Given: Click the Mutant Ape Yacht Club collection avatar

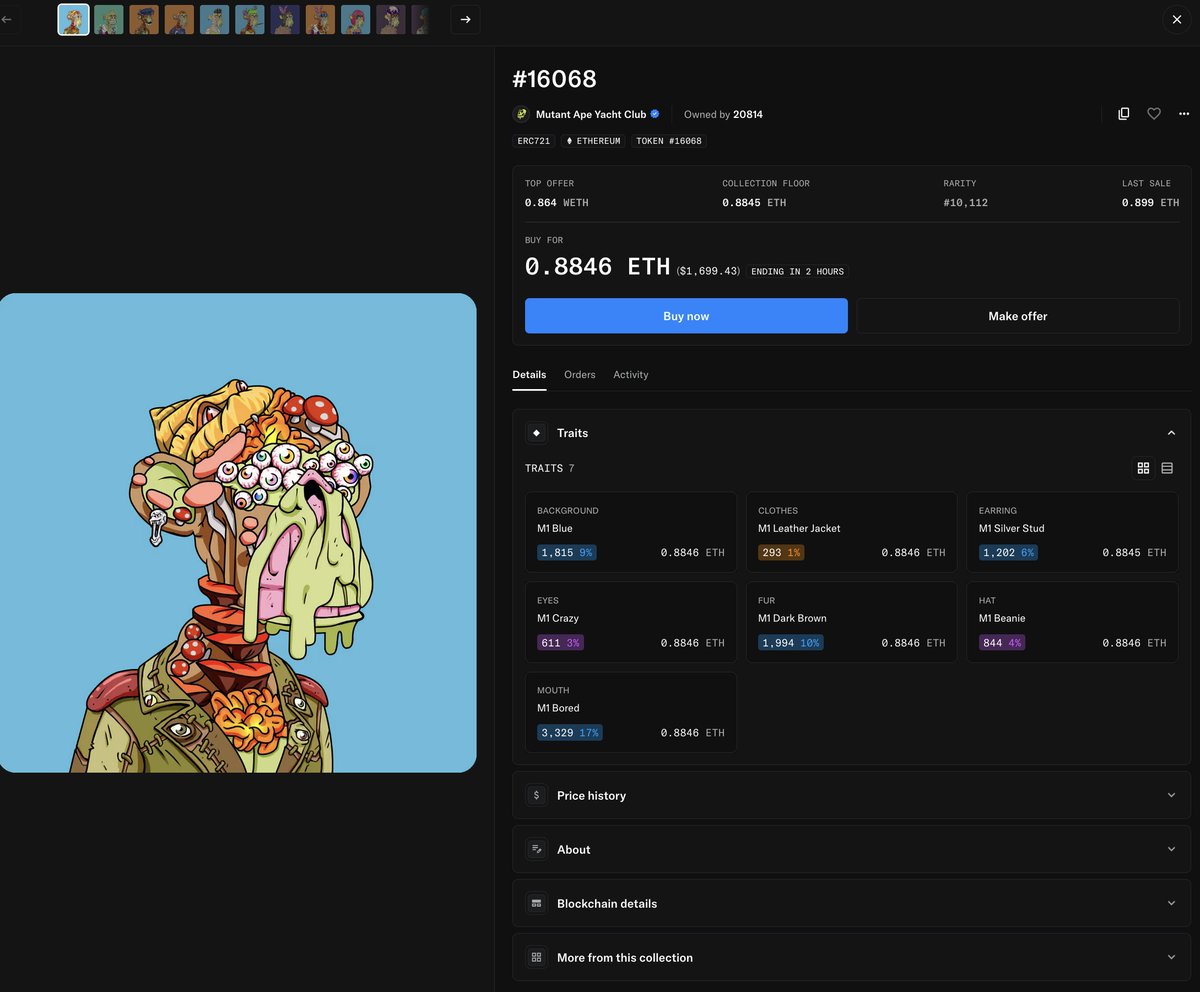Looking at the screenshot, I should click(x=521, y=114).
